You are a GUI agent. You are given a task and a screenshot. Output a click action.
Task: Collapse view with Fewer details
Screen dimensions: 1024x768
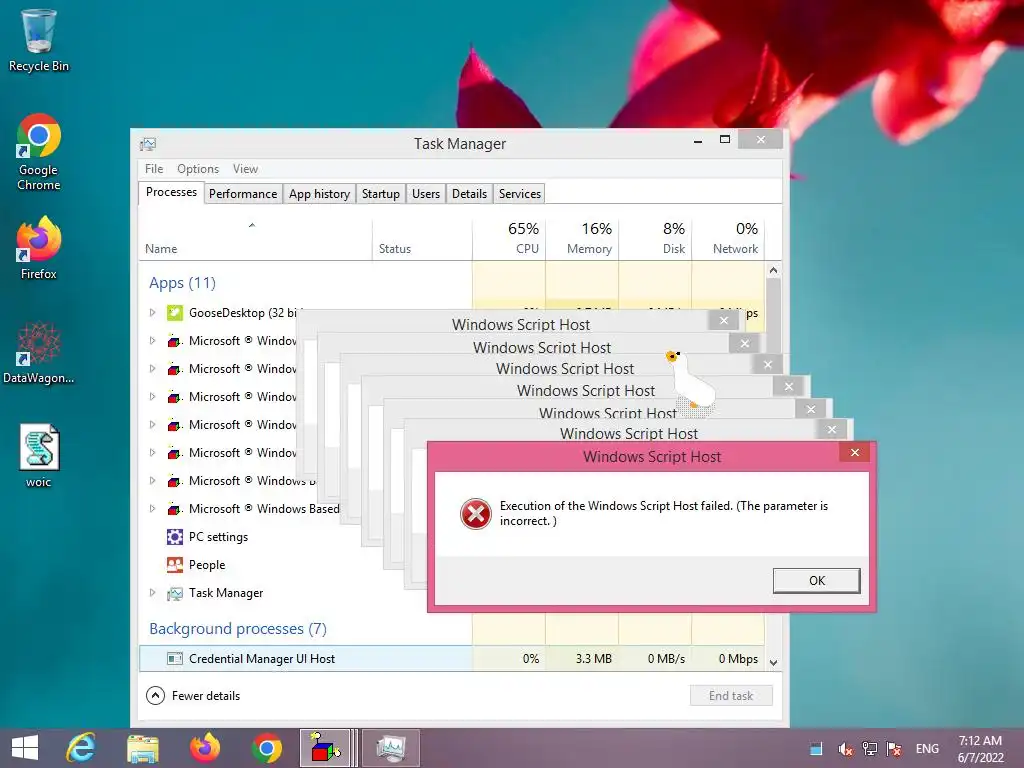click(193, 696)
